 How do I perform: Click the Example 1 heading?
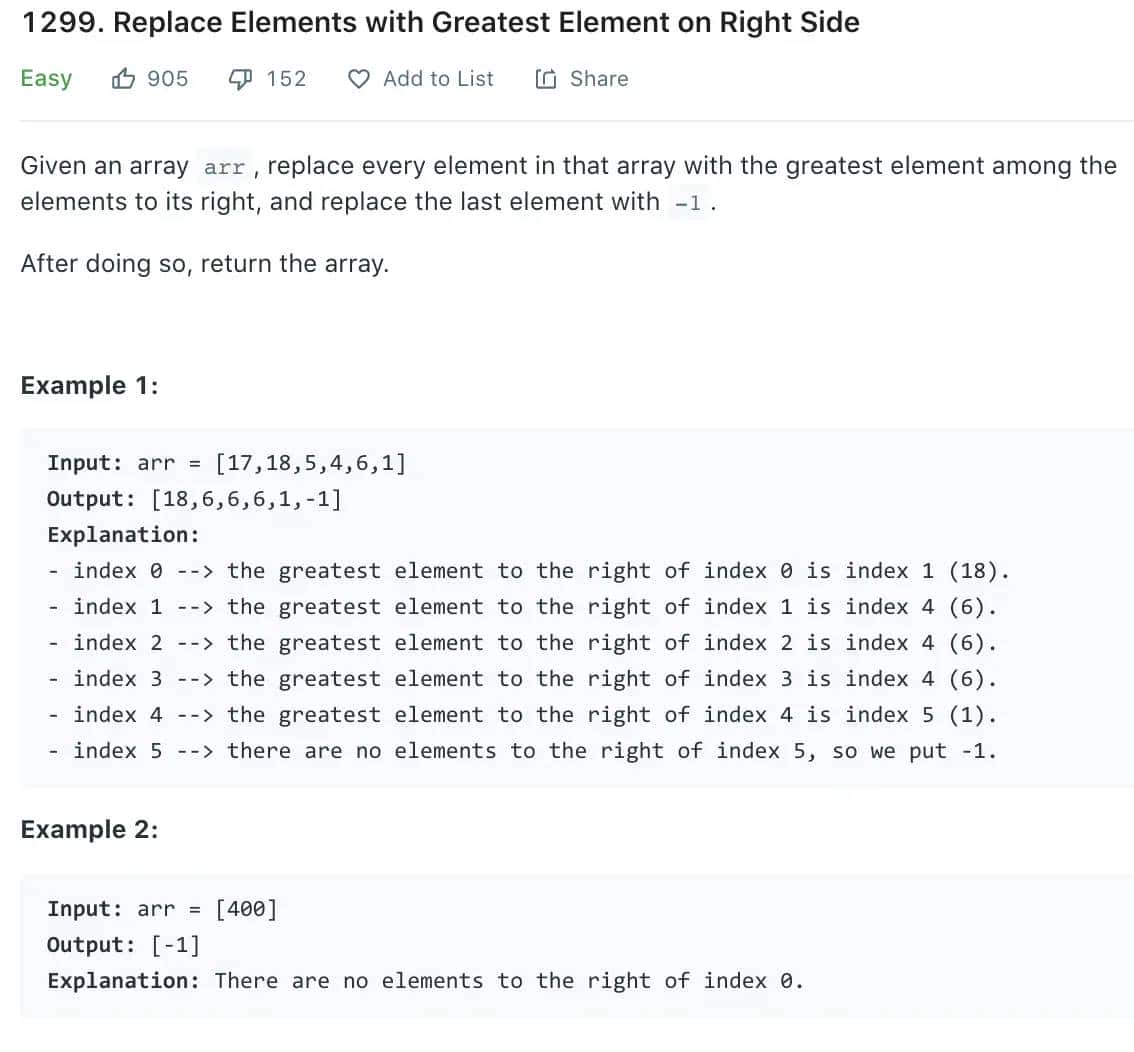pos(89,385)
